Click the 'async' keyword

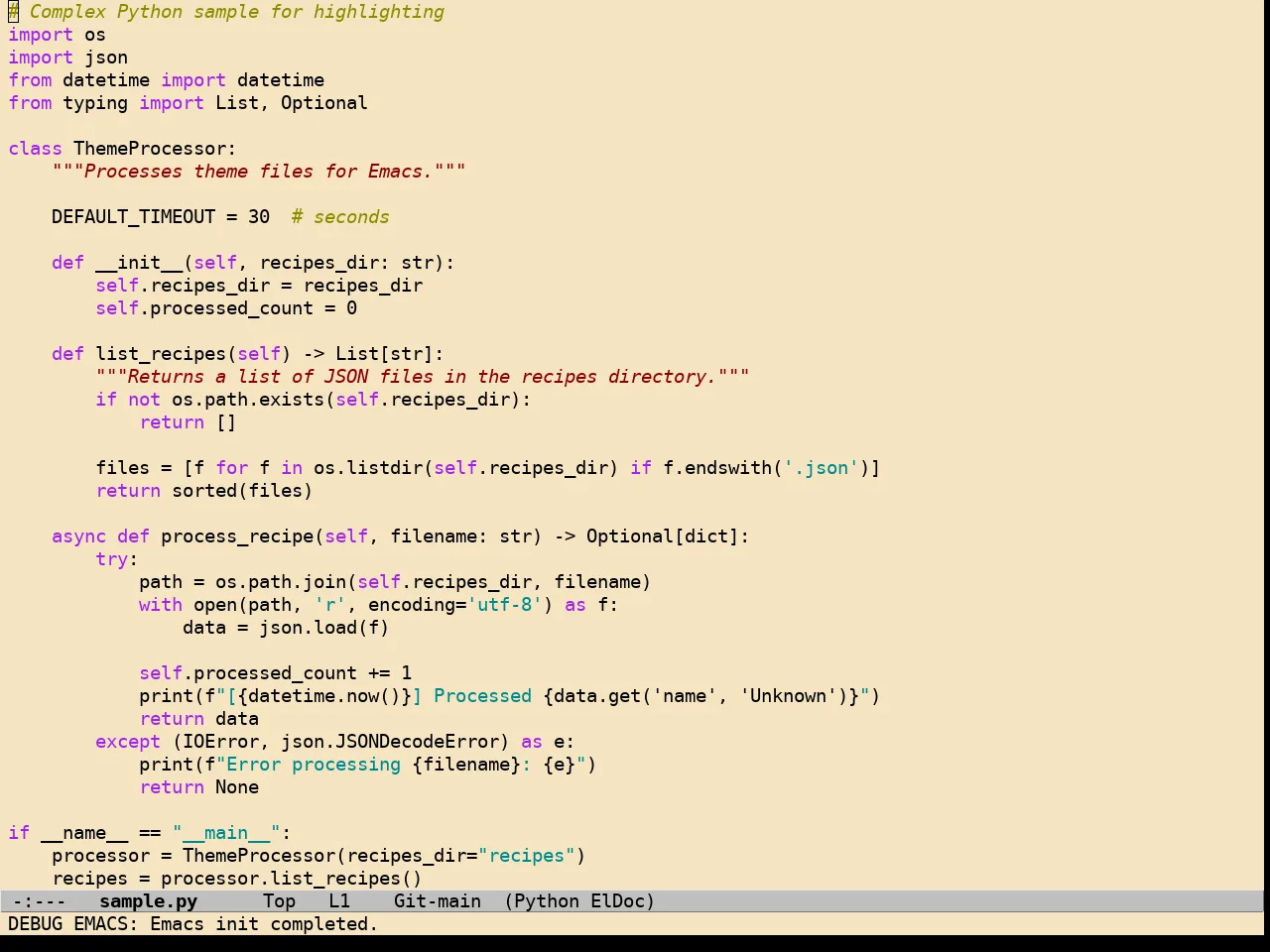(79, 536)
